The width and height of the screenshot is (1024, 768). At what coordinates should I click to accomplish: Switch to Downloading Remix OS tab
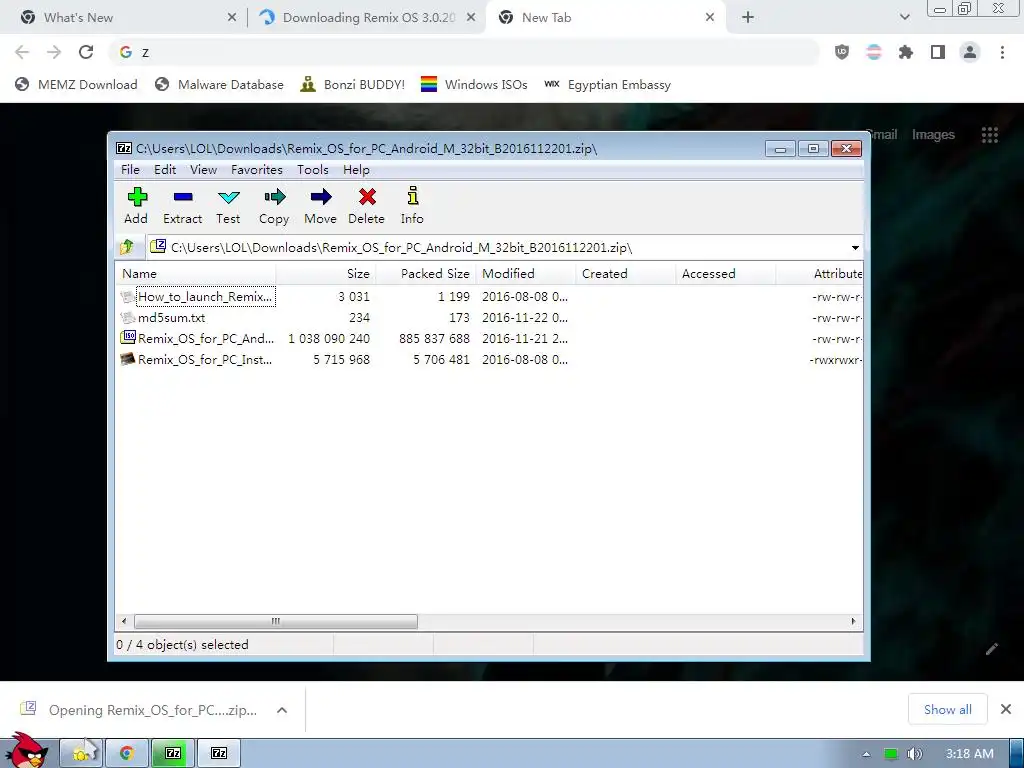click(x=366, y=18)
